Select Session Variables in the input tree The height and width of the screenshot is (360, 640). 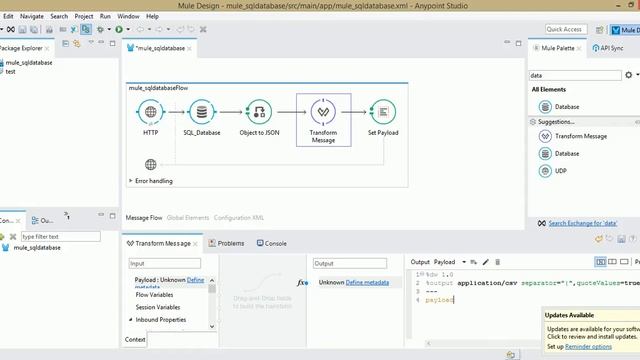[158, 307]
